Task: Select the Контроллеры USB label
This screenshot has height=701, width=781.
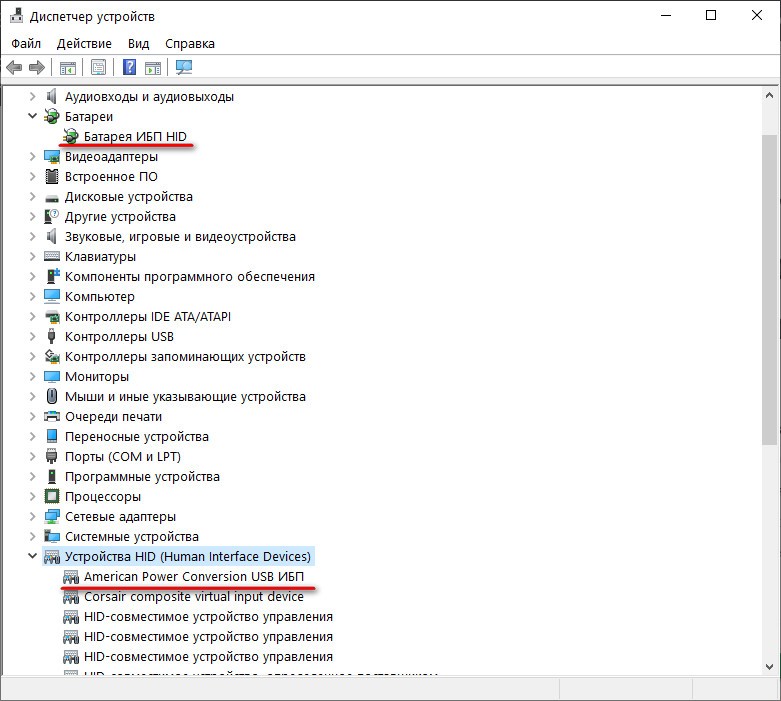Action: pos(119,336)
